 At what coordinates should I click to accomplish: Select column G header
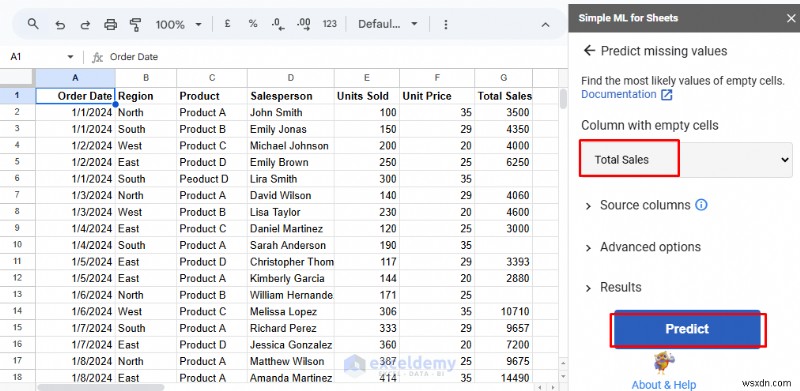504,78
